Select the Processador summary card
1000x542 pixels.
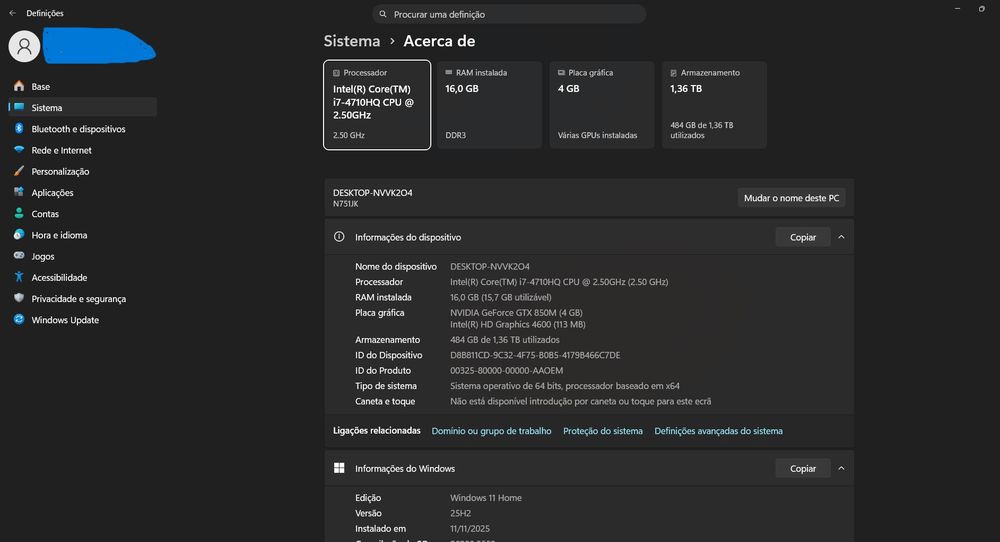[377, 105]
